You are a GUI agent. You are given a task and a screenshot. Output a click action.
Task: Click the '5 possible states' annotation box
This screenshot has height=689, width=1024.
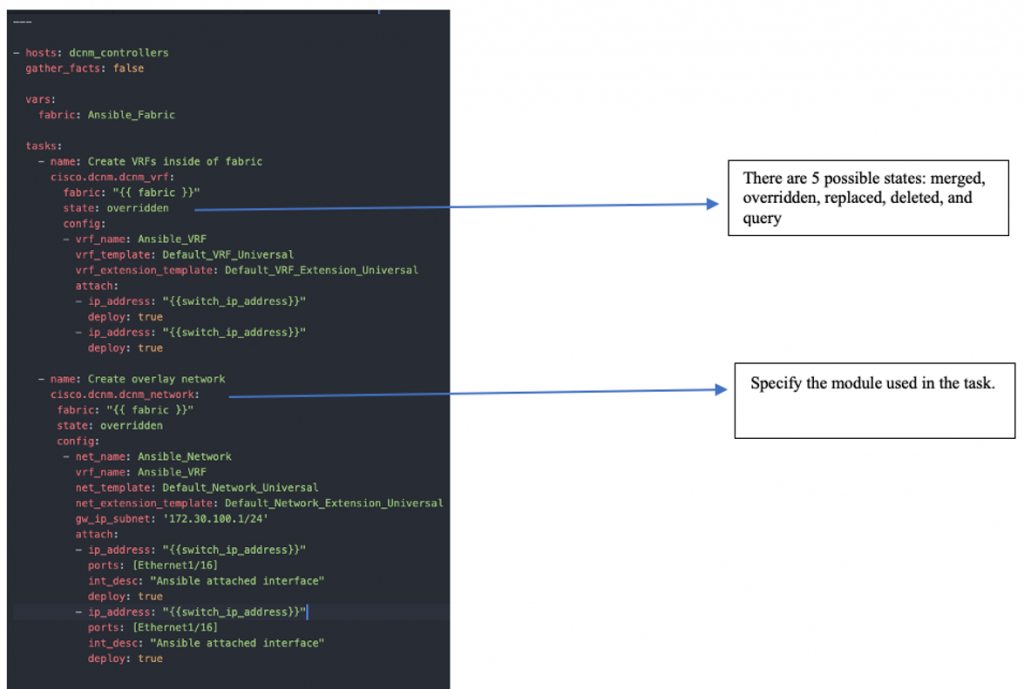pyautogui.click(x=867, y=198)
